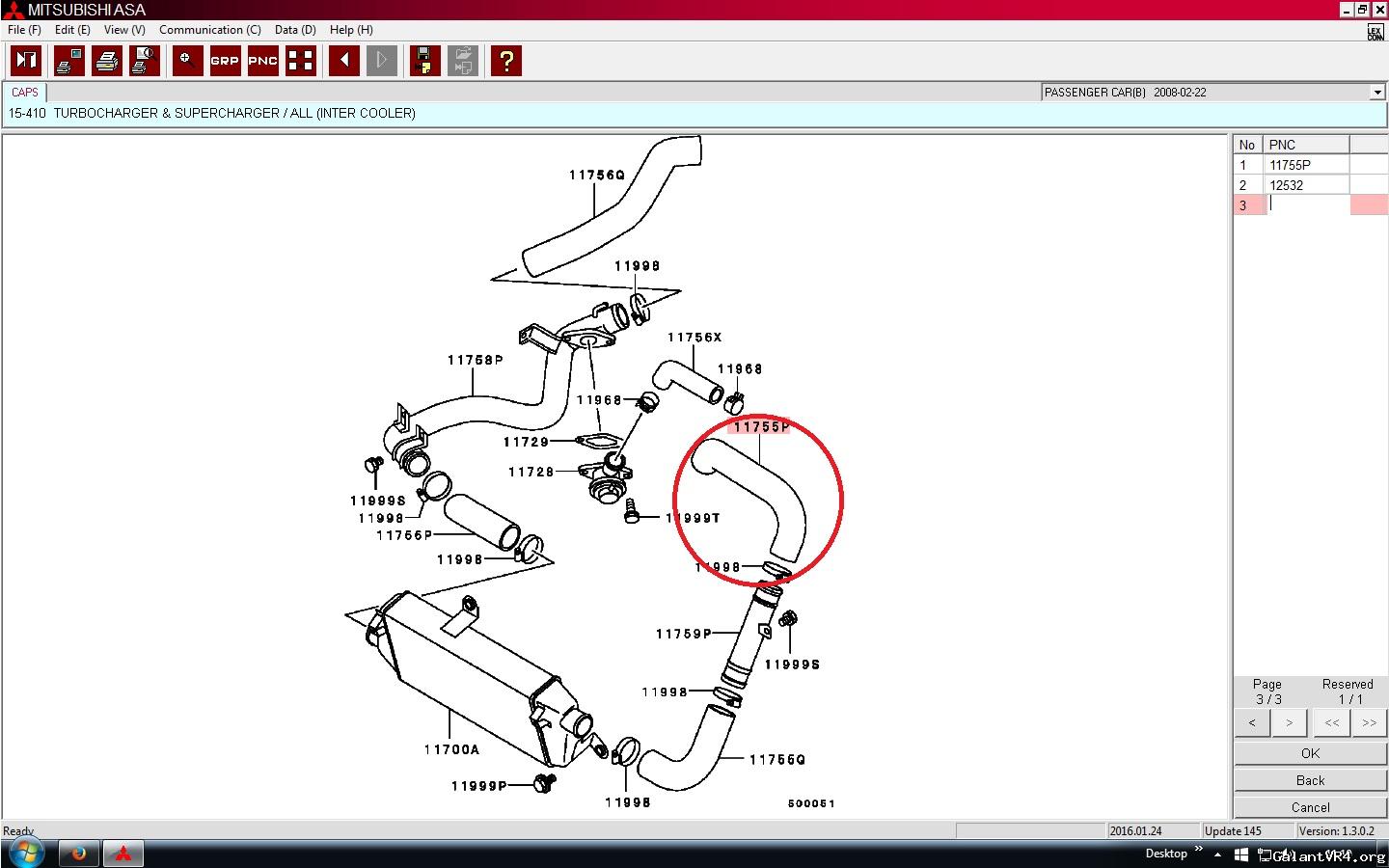Select the zoom magnifier tool

pos(187,61)
